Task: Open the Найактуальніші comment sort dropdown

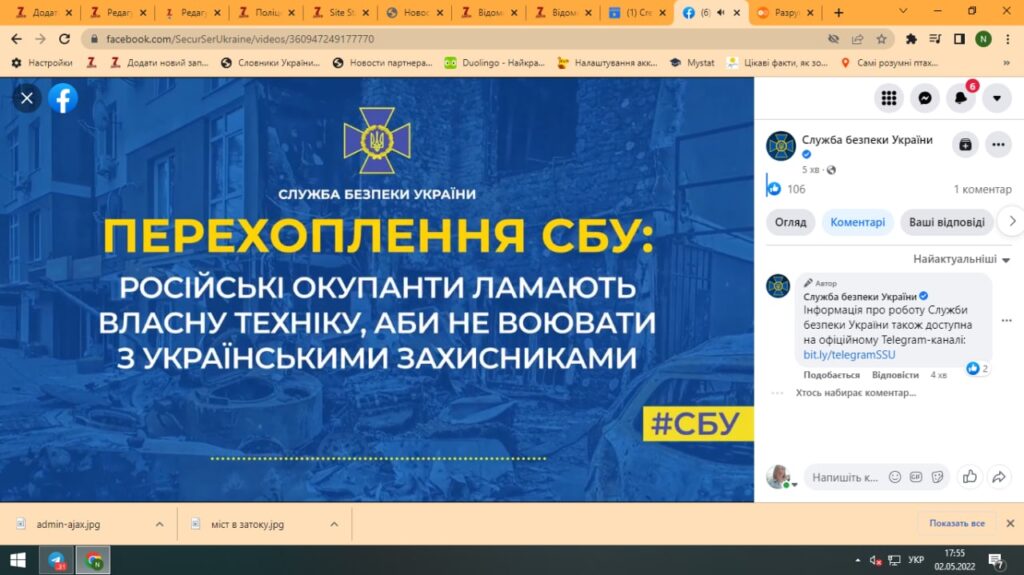Action: [961, 259]
